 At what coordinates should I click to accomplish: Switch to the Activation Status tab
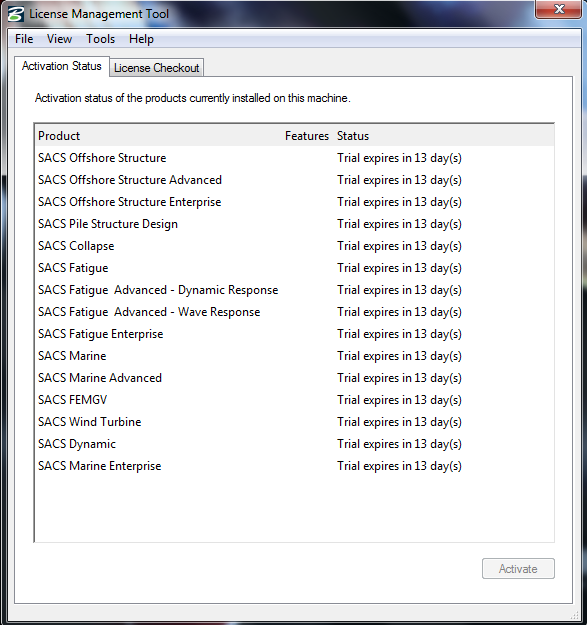tap(62, 66)
